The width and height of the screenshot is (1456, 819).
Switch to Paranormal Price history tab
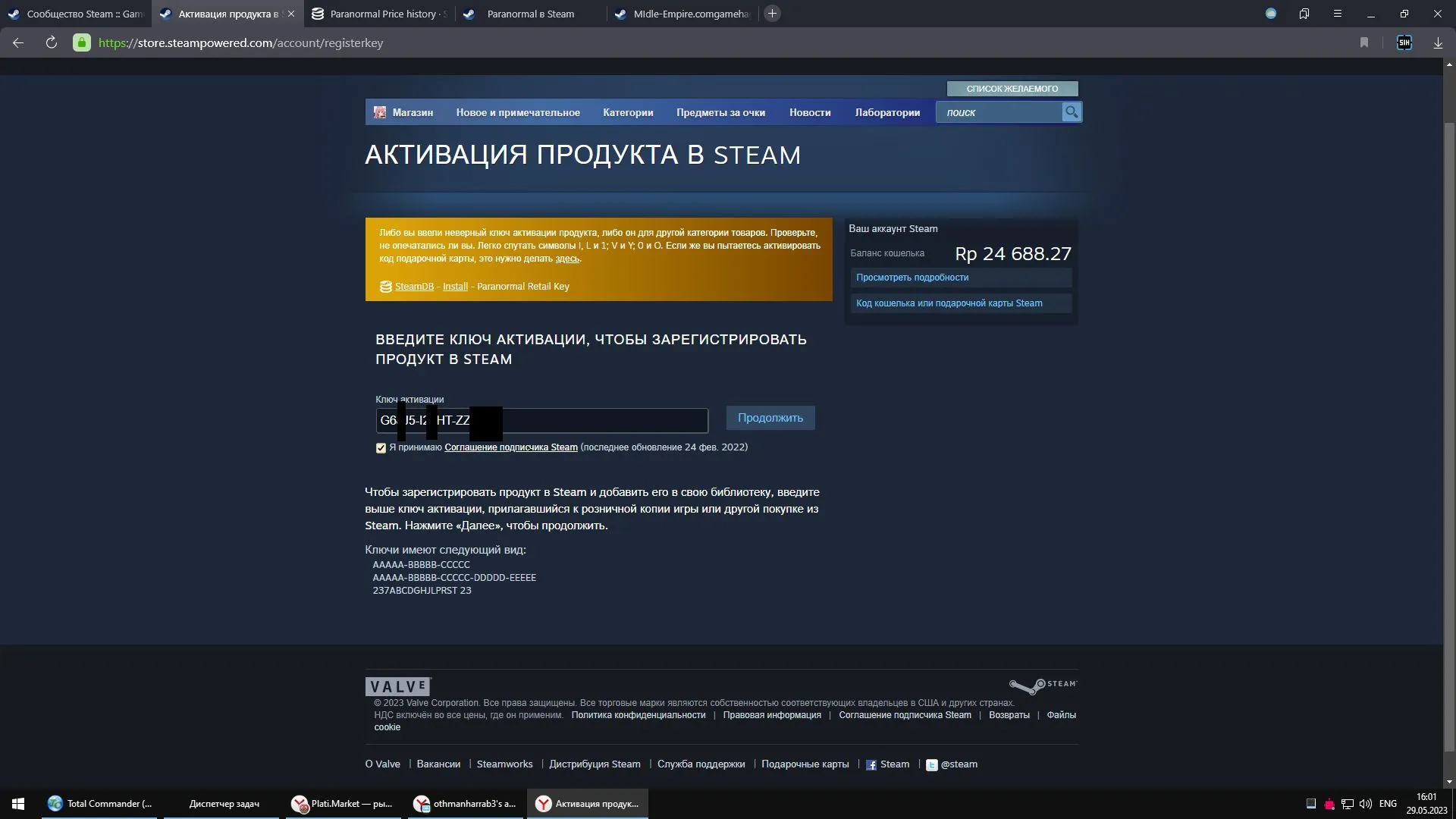point(379,14)
